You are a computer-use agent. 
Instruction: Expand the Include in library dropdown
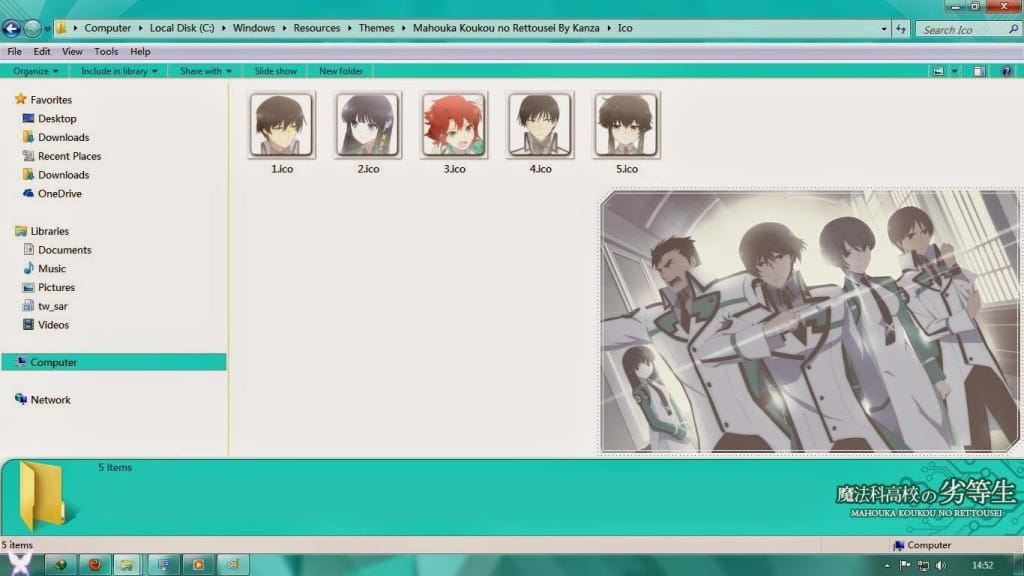(x=119, y=71)
